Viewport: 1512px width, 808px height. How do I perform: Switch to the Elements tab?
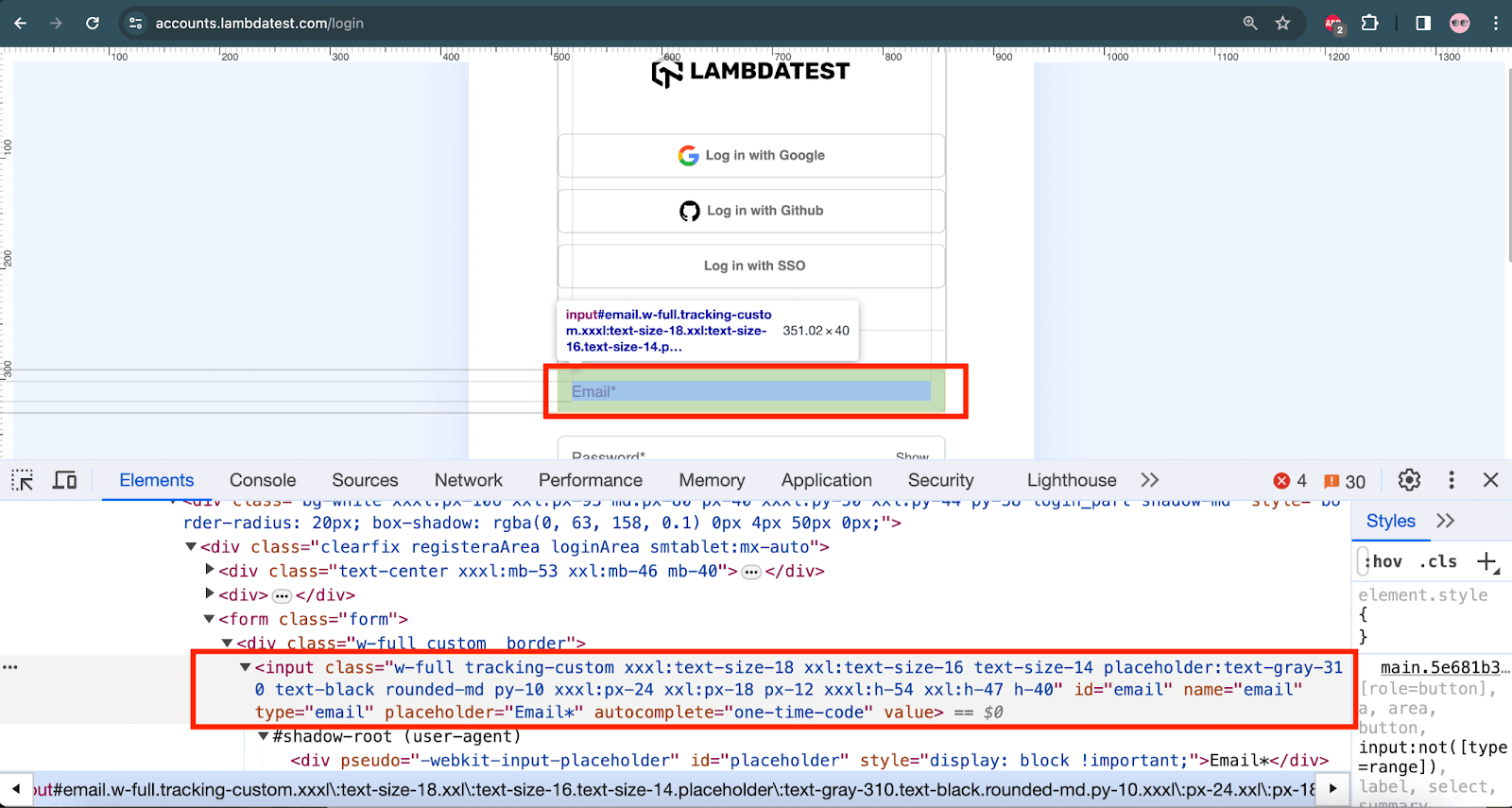(x=157, y=480)
